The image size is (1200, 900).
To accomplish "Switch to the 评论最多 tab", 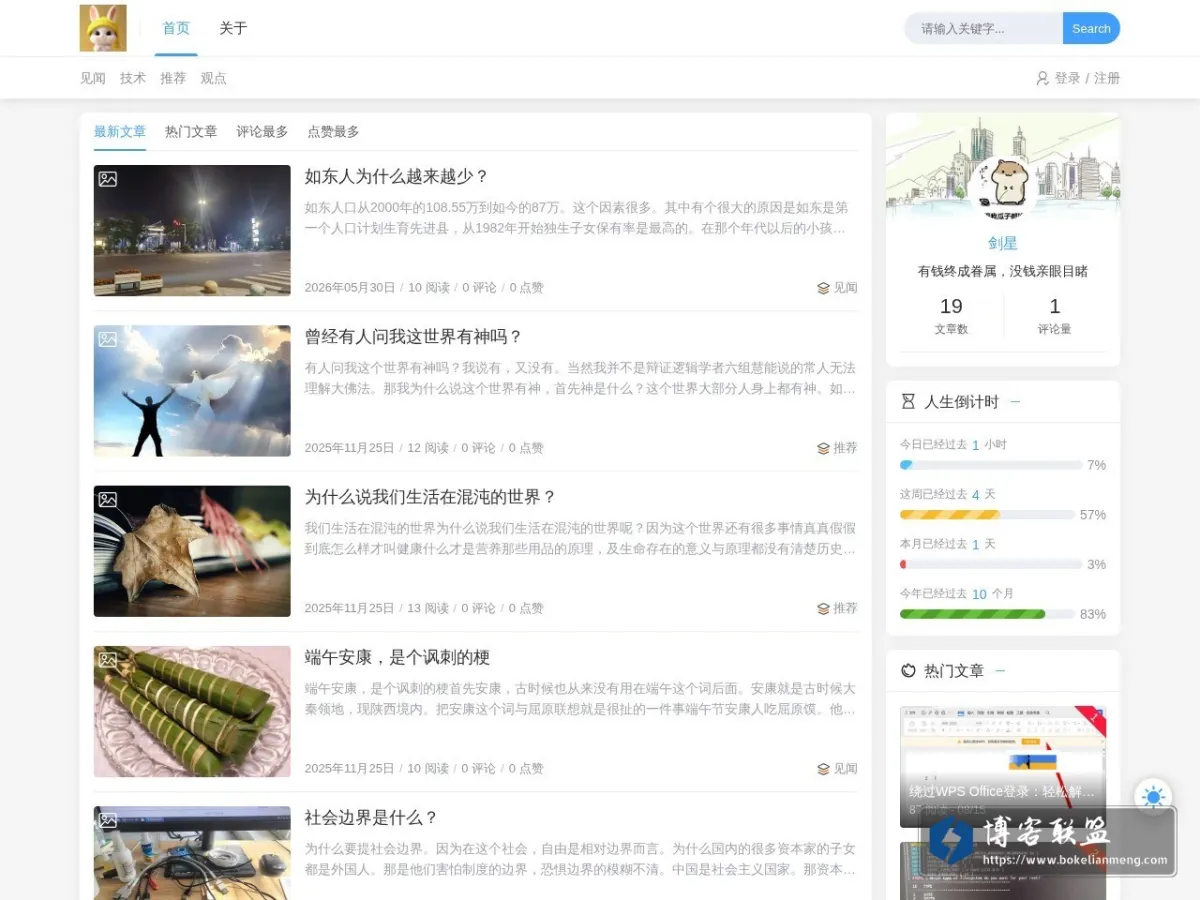I will tap(262, 132).
